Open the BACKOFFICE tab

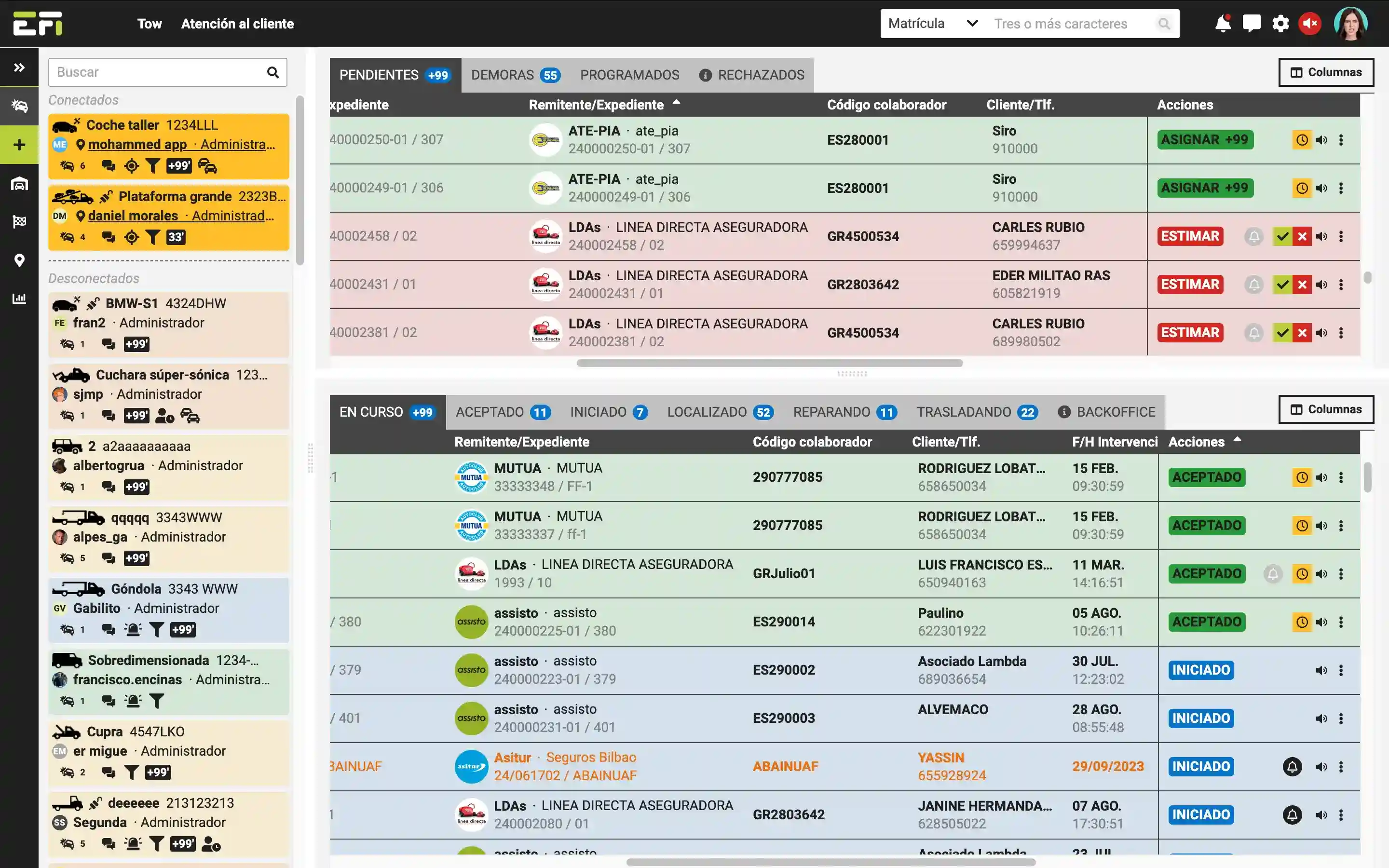pos(1106,412)
